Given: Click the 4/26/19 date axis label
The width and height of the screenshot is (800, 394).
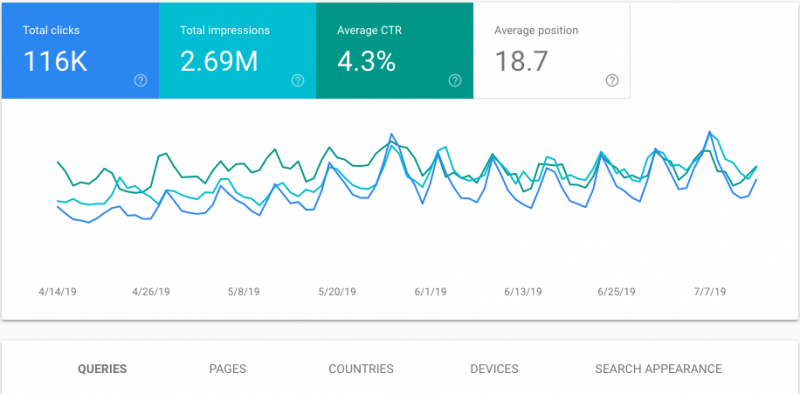Looking at the screenshot, I should [151, 292].
